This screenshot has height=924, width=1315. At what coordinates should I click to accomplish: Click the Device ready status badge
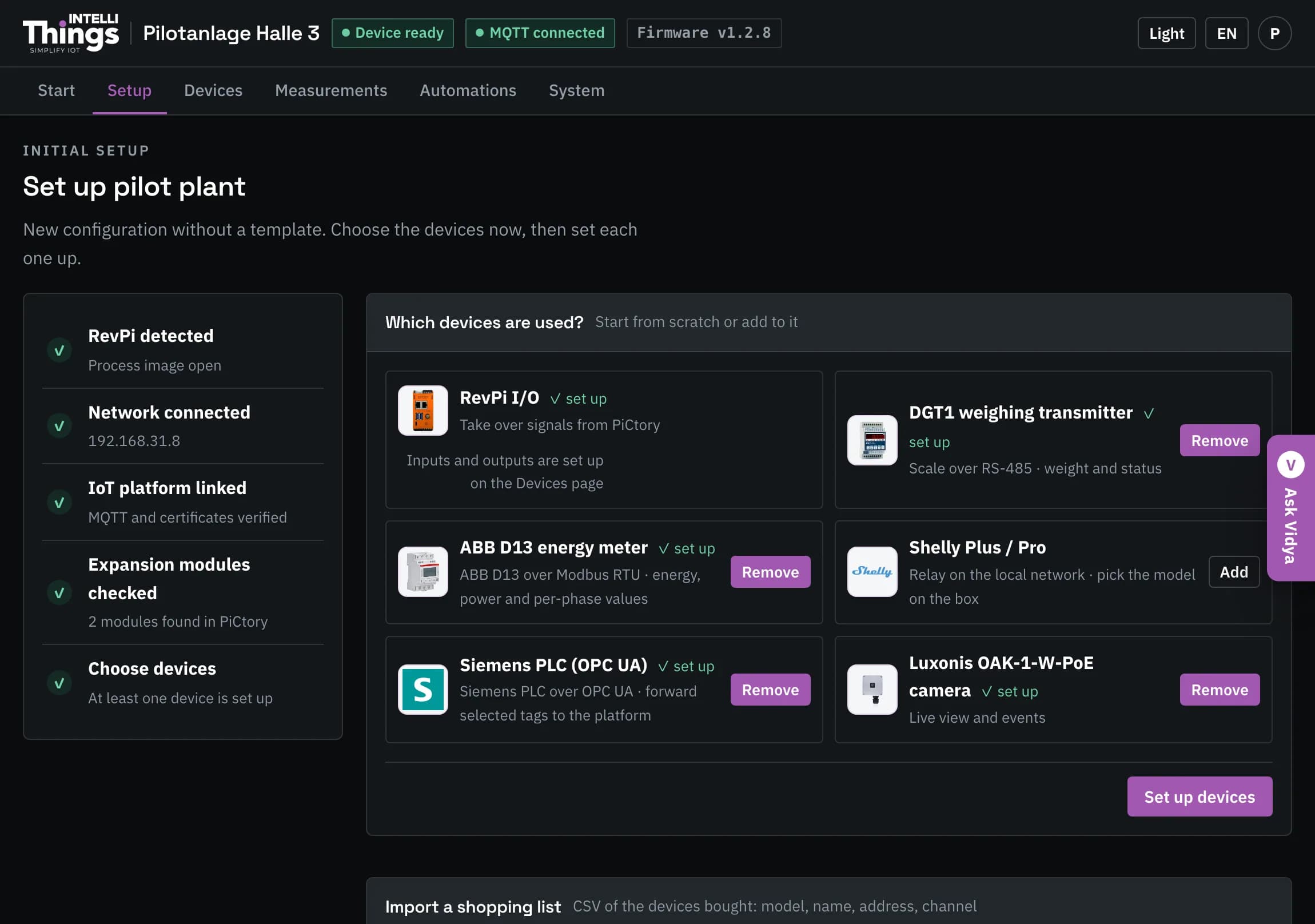393,33
